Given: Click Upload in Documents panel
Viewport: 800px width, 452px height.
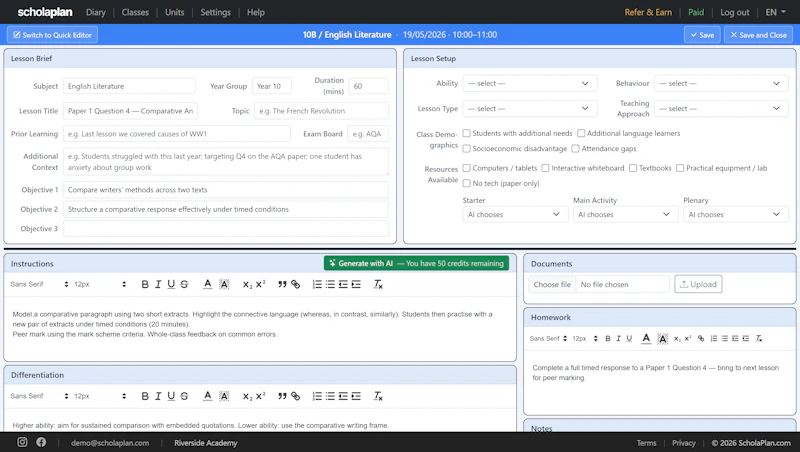Looking at the screenshot, I should click(698, 284).
